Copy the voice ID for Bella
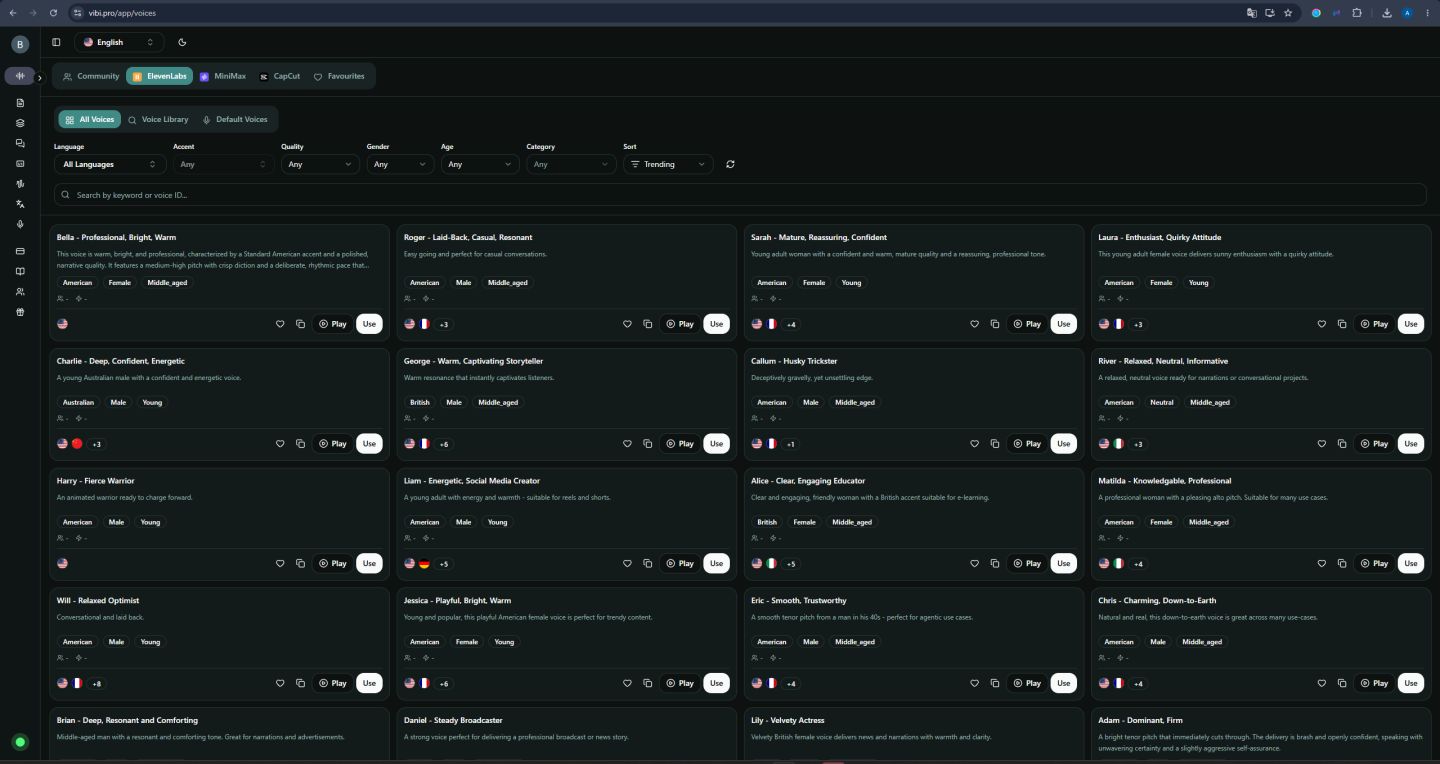The height and width of the screenshot is (764, 1440). [300, 324]
